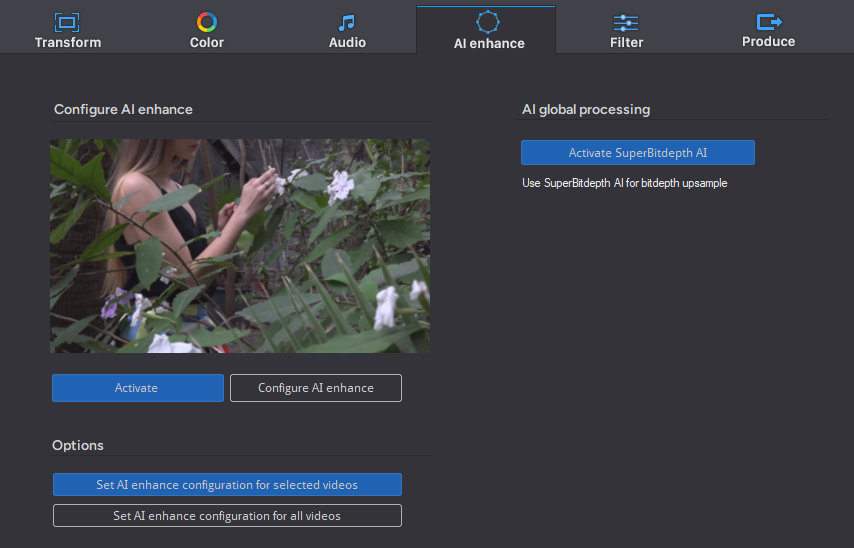
Task: Click the blue Activate button
Action: 138,388
